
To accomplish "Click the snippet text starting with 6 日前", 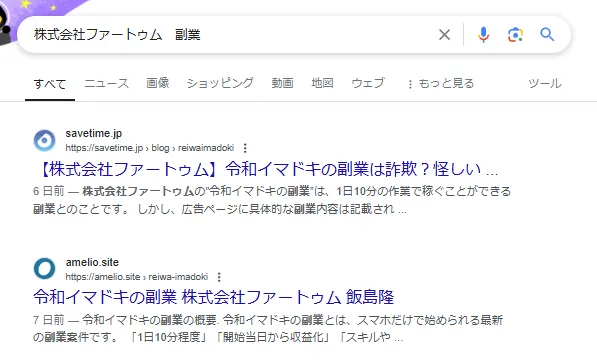I will coord(272,200).
